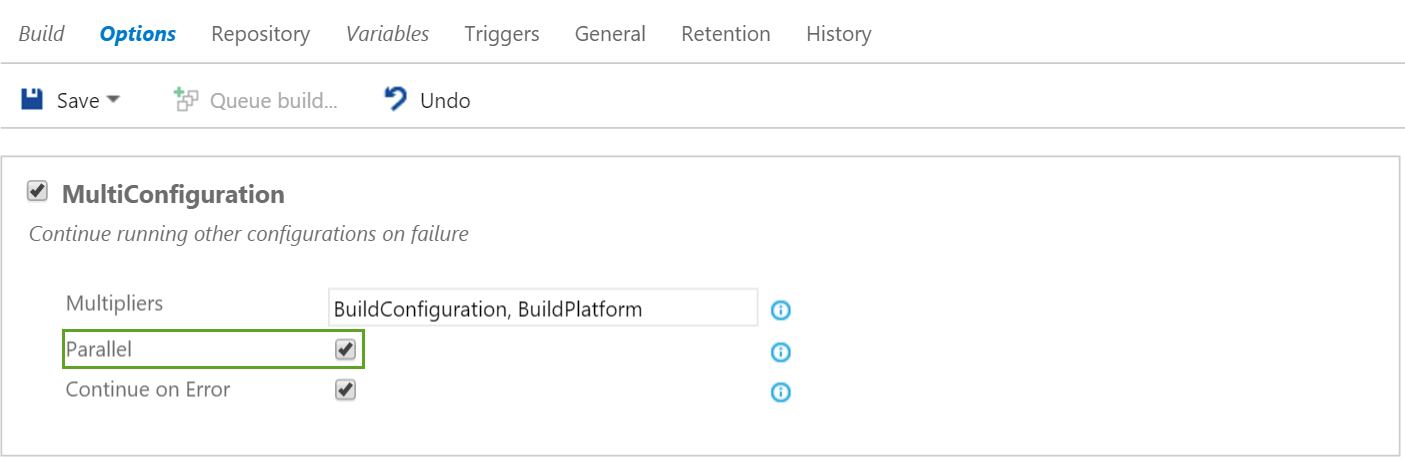Click the Queue build button text
The height and width of the screenshot is (459, 1405).
pyautogui.click(x=273, y=101)
